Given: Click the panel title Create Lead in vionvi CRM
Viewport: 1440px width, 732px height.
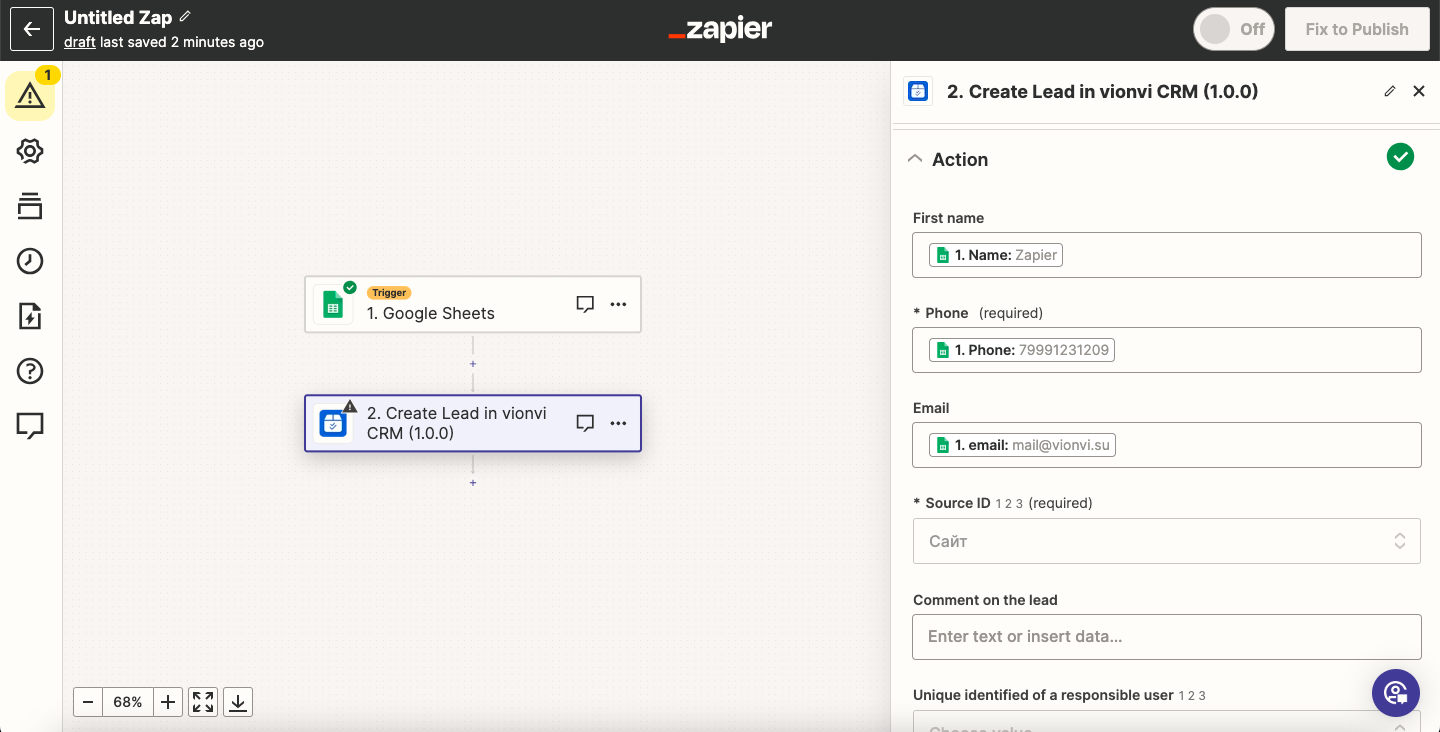Looking at the screenshot, I should point(1102,91).
